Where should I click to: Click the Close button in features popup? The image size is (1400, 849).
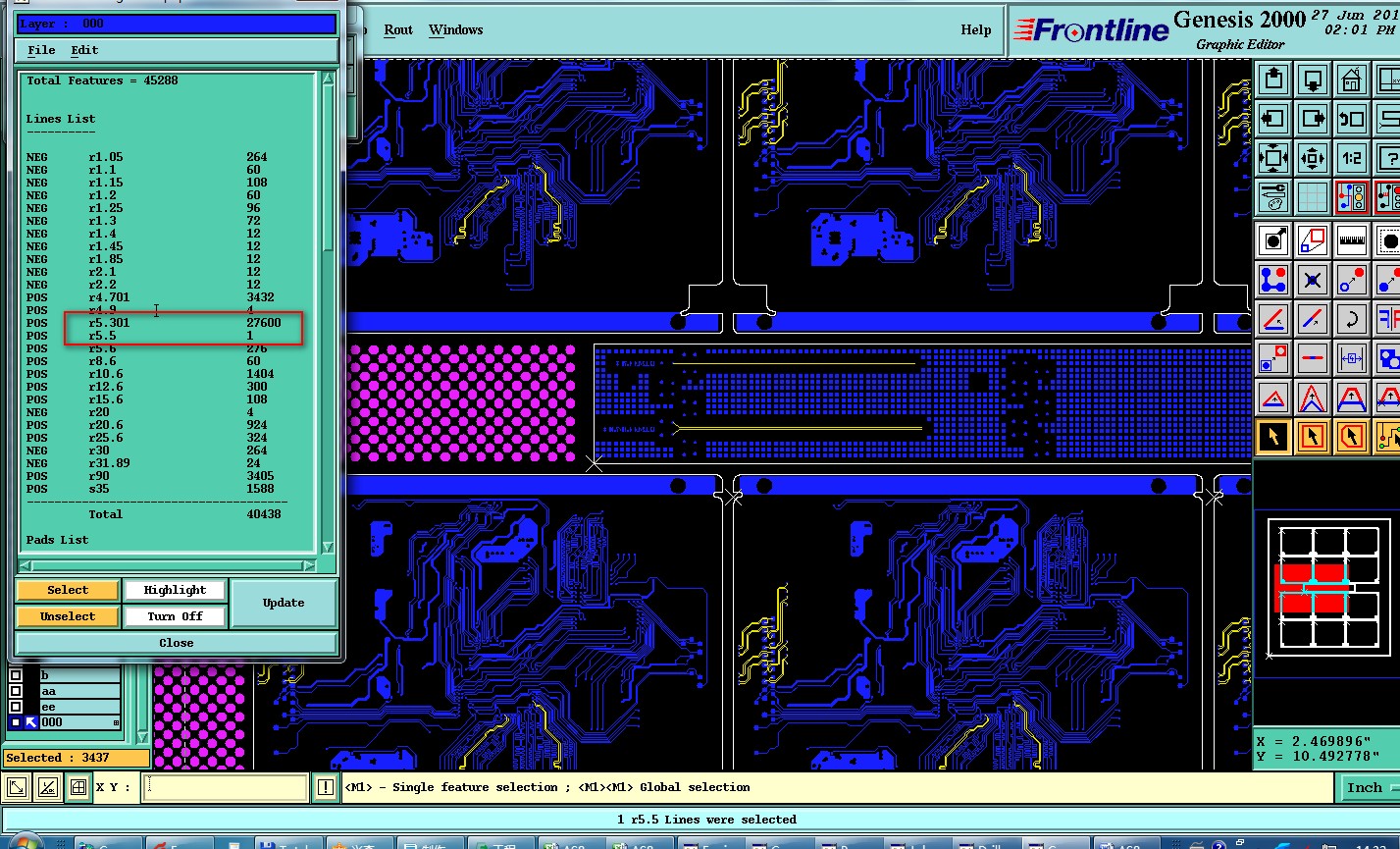tap(177, 643)
